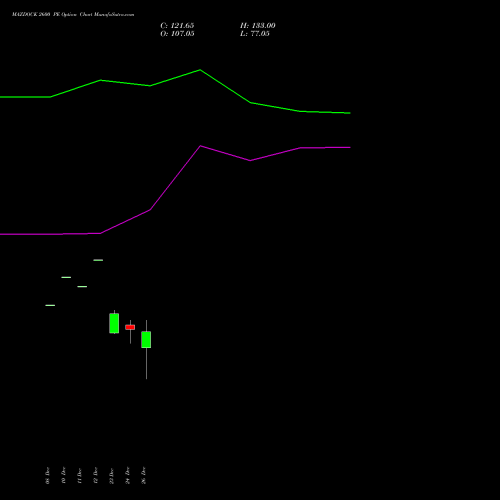Click the flat price dash above 11 Dec
This screenshot has width=500, height=500.
point(82,287)
